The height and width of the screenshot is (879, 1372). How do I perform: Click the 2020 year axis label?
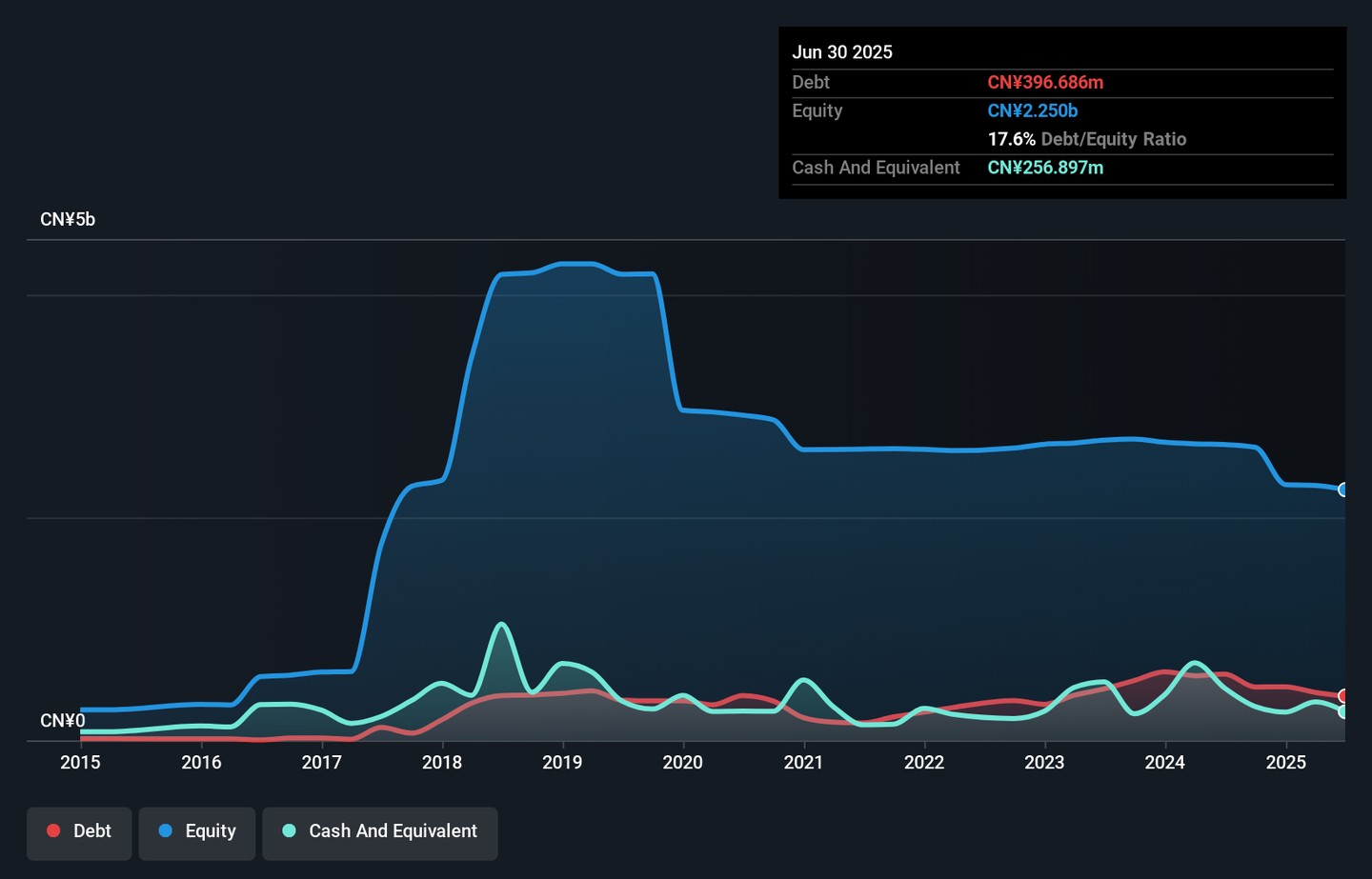pos(682,762)
